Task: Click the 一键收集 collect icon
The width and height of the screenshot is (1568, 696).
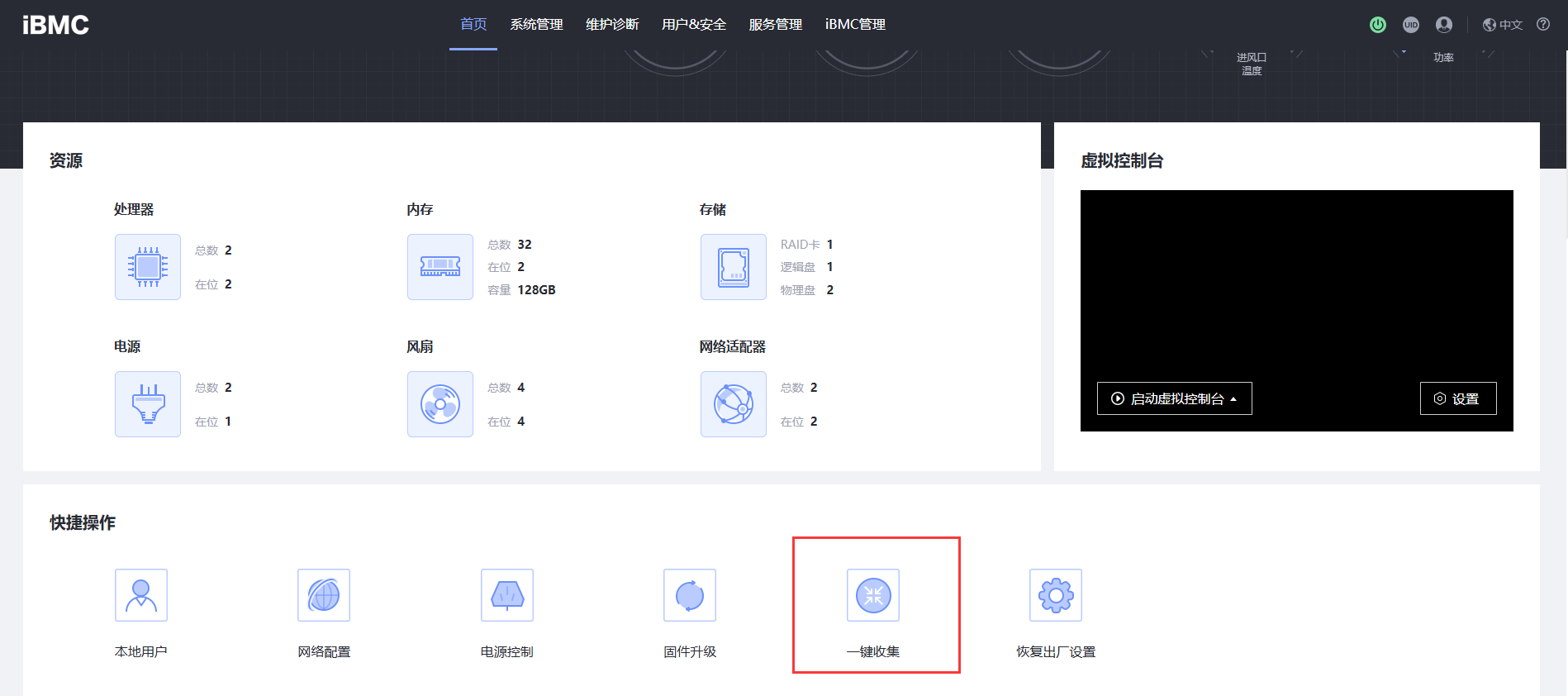Action: [873, 595]
